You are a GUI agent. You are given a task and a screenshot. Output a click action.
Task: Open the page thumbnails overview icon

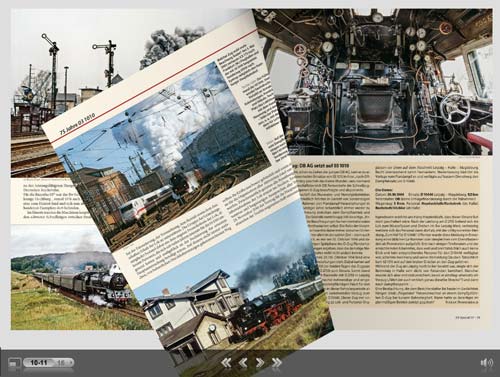click(x=14, y=363)
